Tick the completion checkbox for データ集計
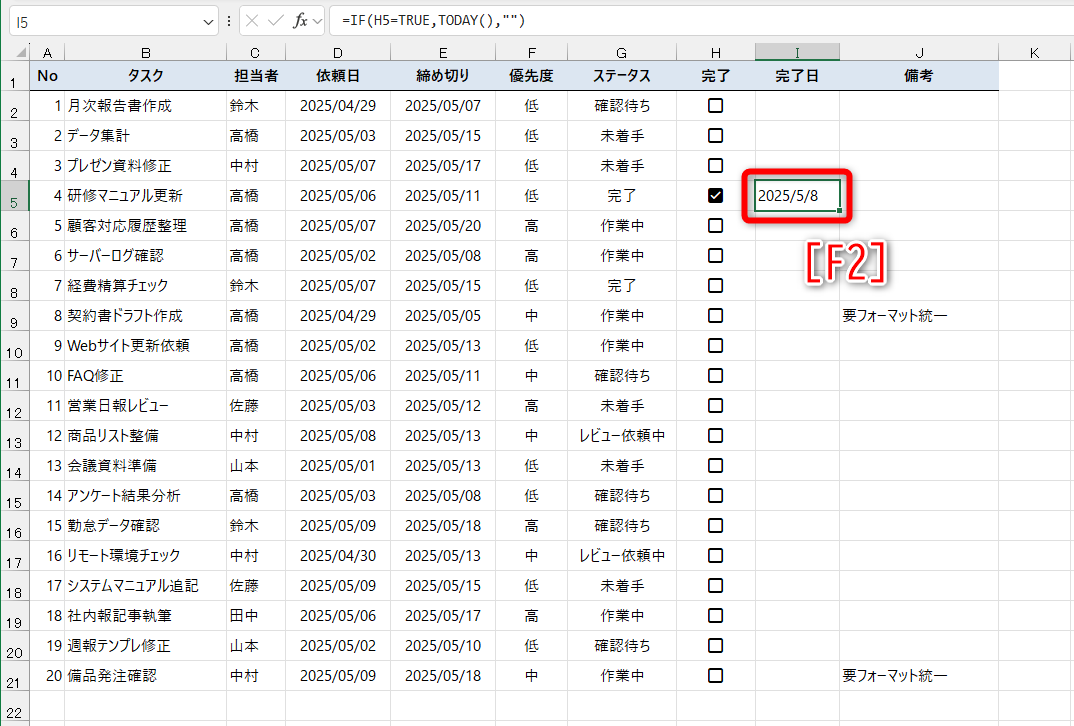The width and height of the screenshot is (1074, 726). pyautogui.click(x=714, y=135)
